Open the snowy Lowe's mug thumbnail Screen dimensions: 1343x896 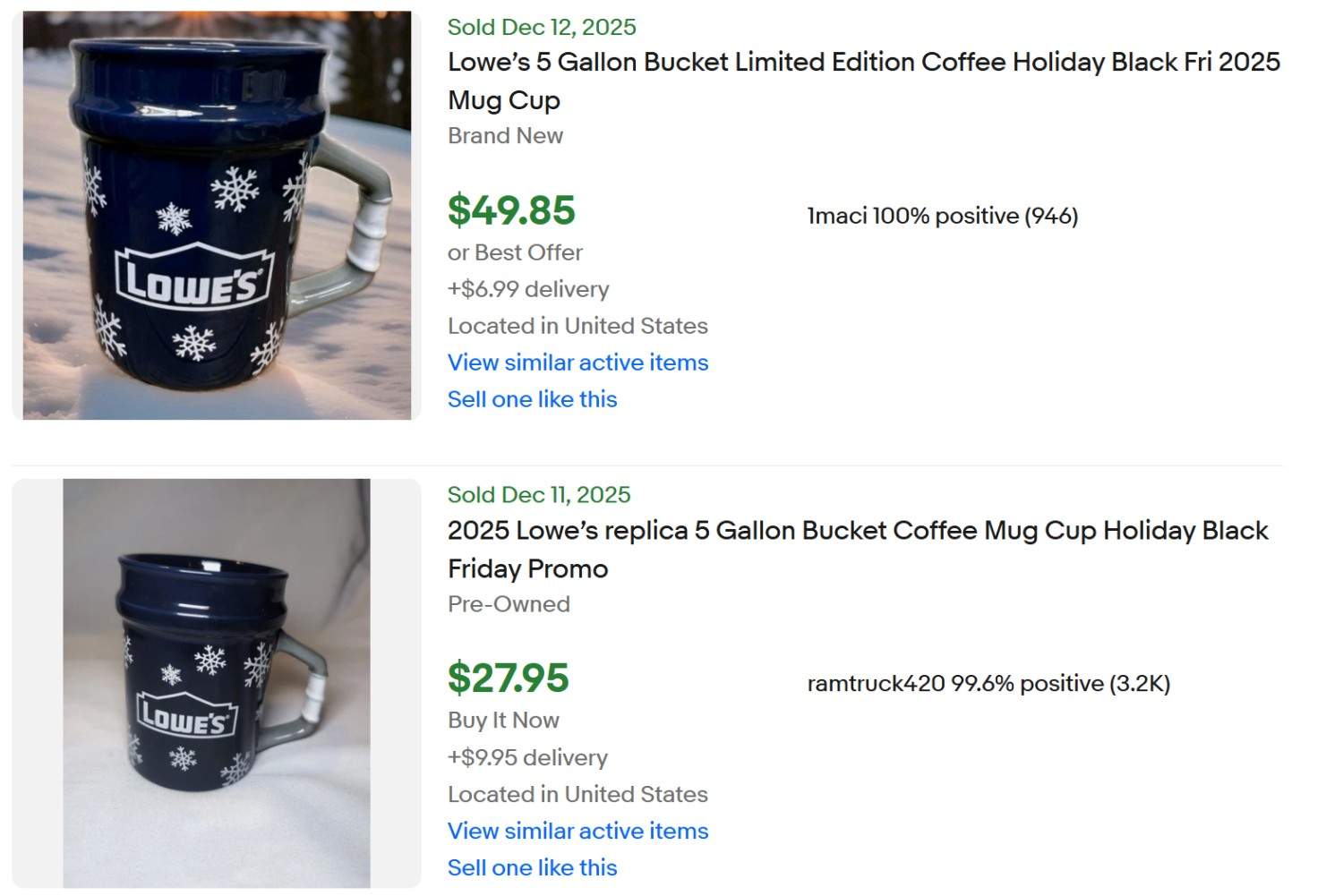[x=217, y=215]
